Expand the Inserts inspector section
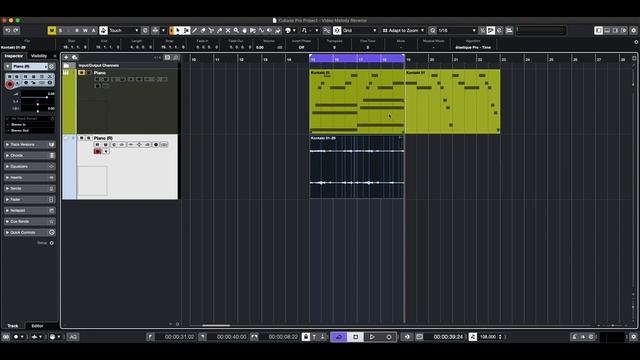The image size is (640, 360). coord(29,178)
